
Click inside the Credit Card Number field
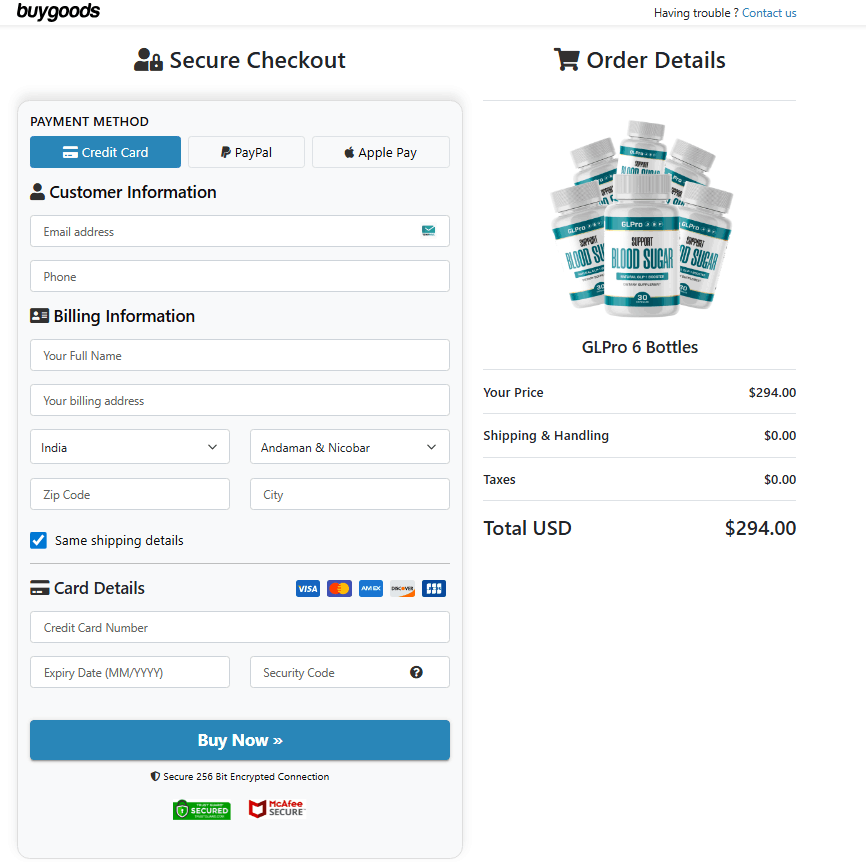[240, 626]
